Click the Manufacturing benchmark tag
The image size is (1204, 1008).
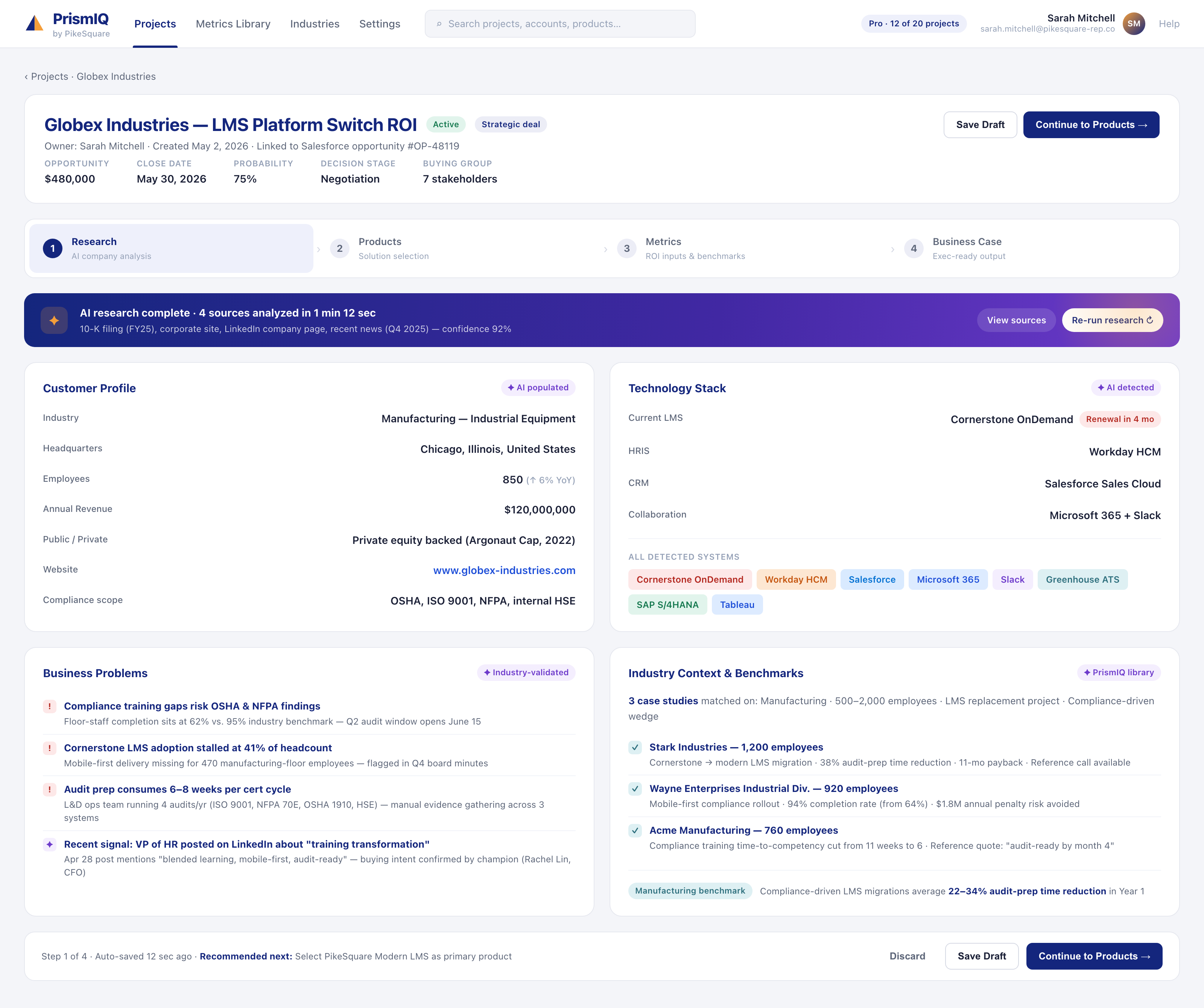point(690,891)
